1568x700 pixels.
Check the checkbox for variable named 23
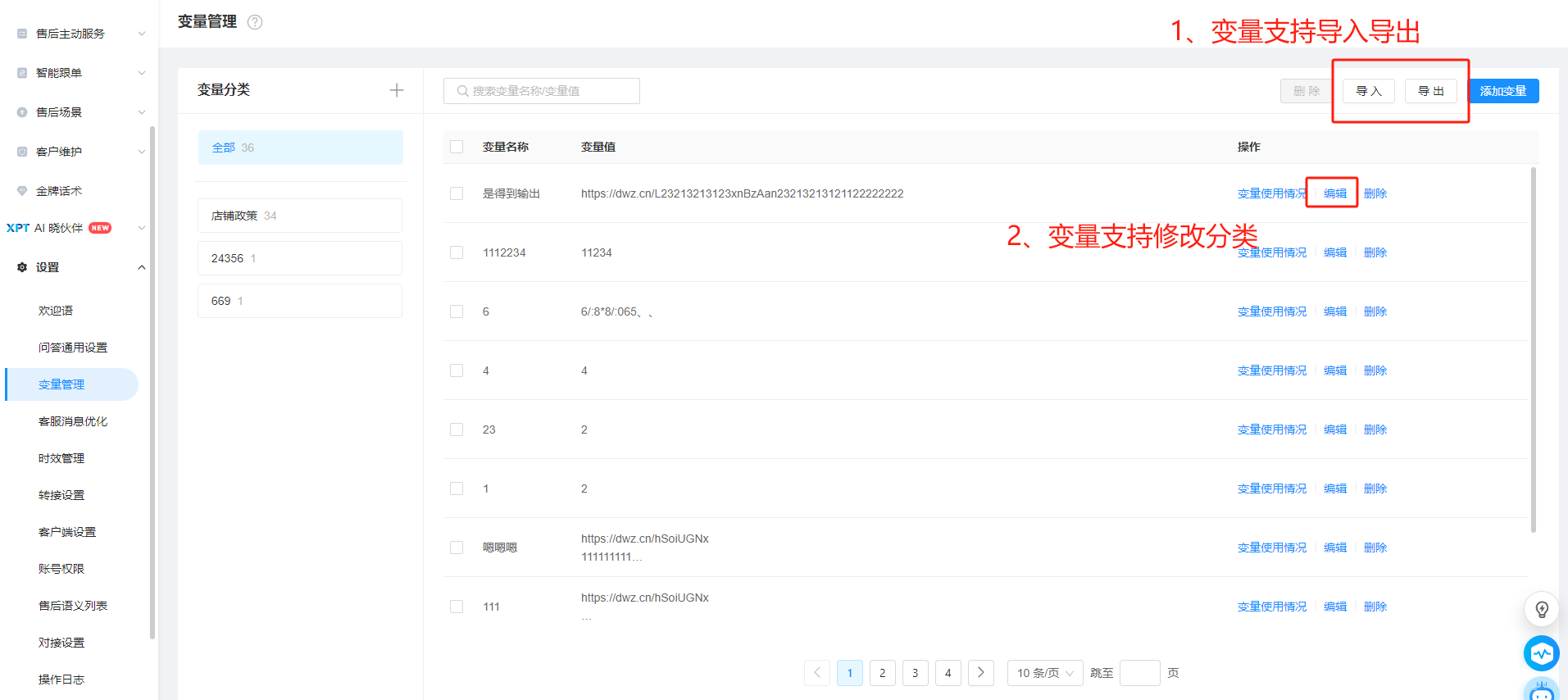coord(457,430)
